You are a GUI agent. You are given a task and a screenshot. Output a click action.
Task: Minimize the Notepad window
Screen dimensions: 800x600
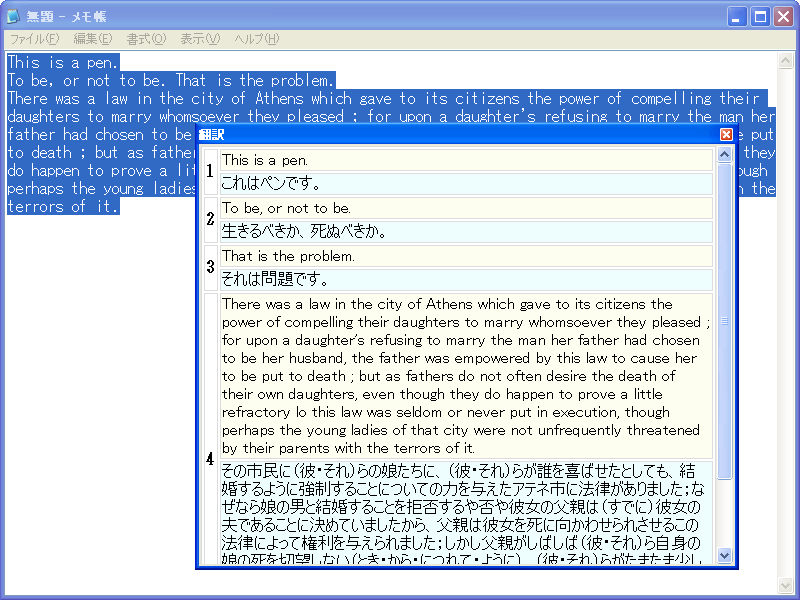pyautogui.click(x=736, y=16)
